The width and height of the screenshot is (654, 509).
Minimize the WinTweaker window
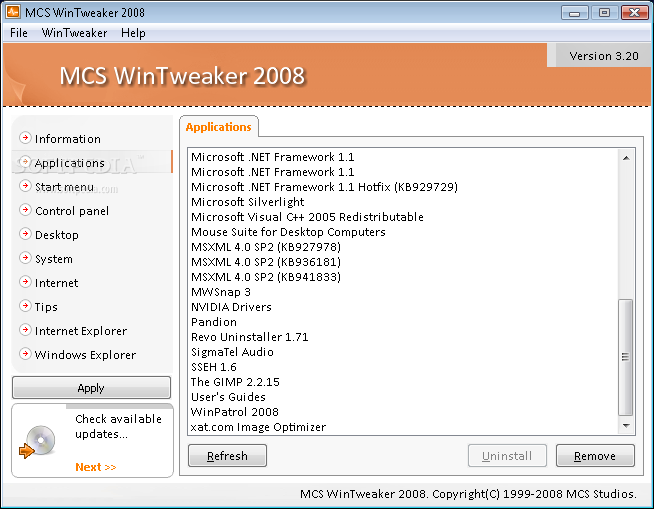(574, 13)
